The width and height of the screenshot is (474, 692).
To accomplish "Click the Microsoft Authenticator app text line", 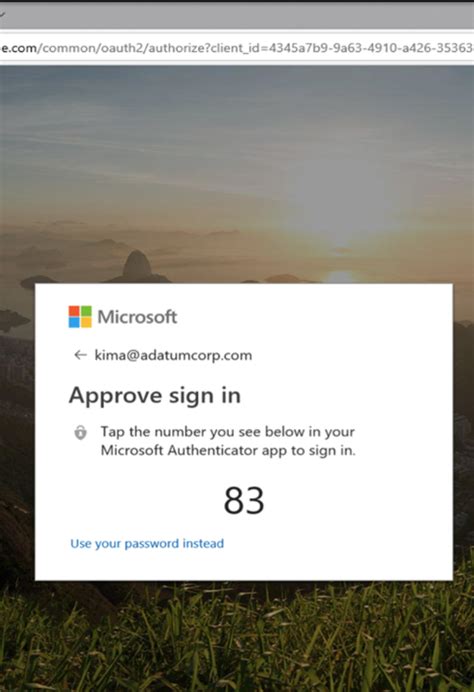I will 228,450.
